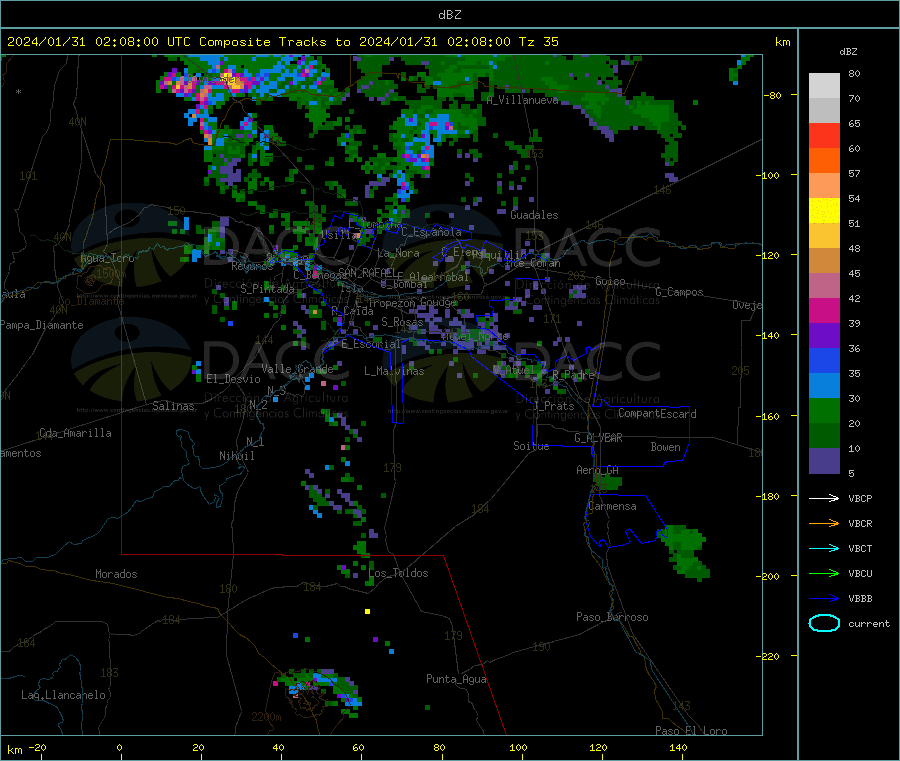
Task: Click the La_Nora location label
Action: click(x=398, y=253)
